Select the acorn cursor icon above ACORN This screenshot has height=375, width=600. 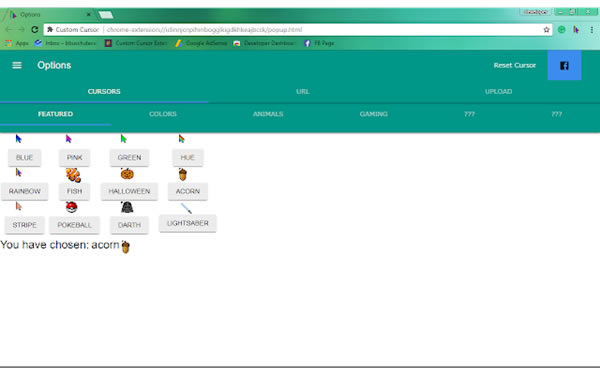(x=183, y=174)
